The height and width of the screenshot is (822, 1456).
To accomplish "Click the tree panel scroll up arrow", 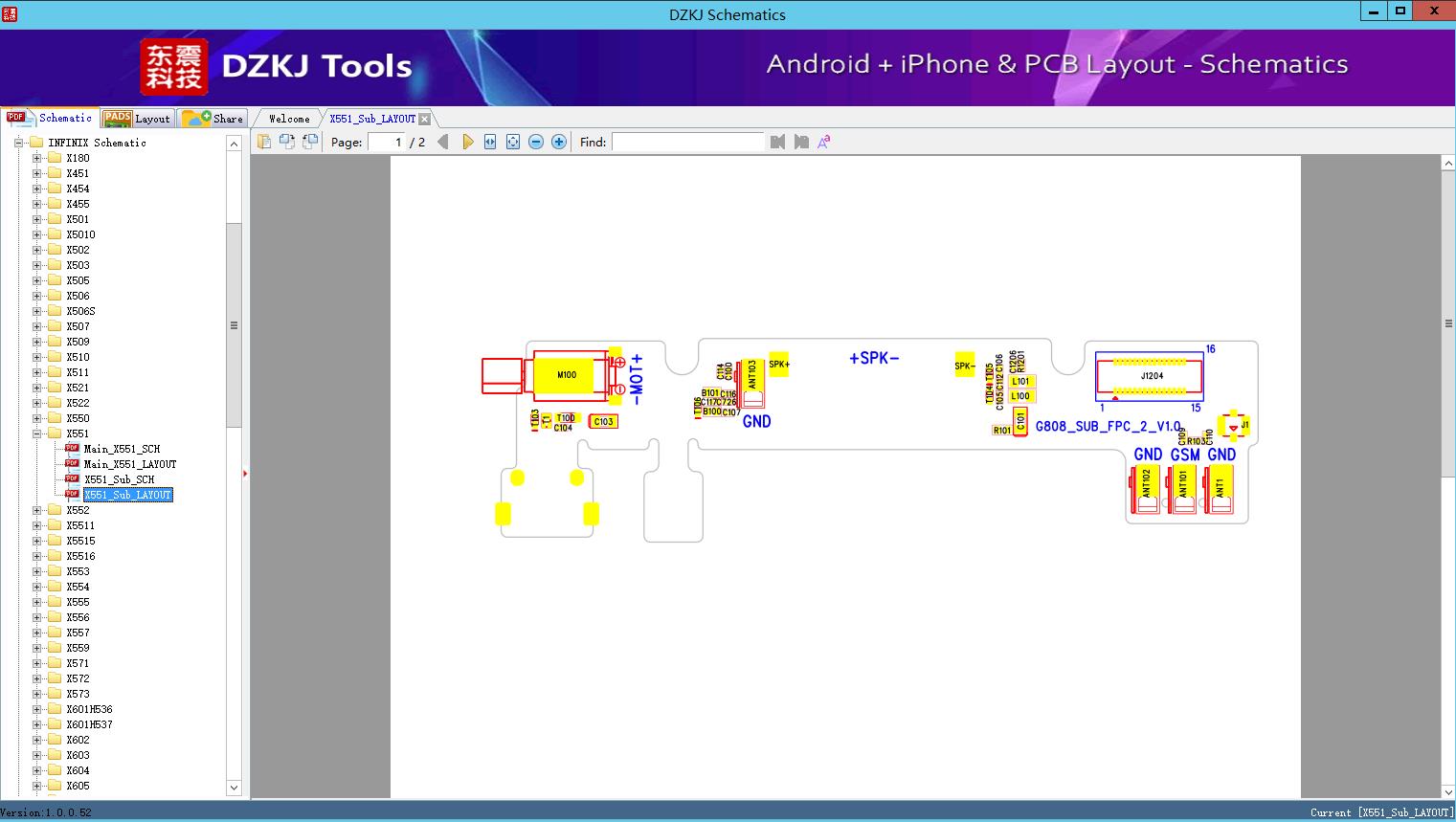I will point(234,144).
